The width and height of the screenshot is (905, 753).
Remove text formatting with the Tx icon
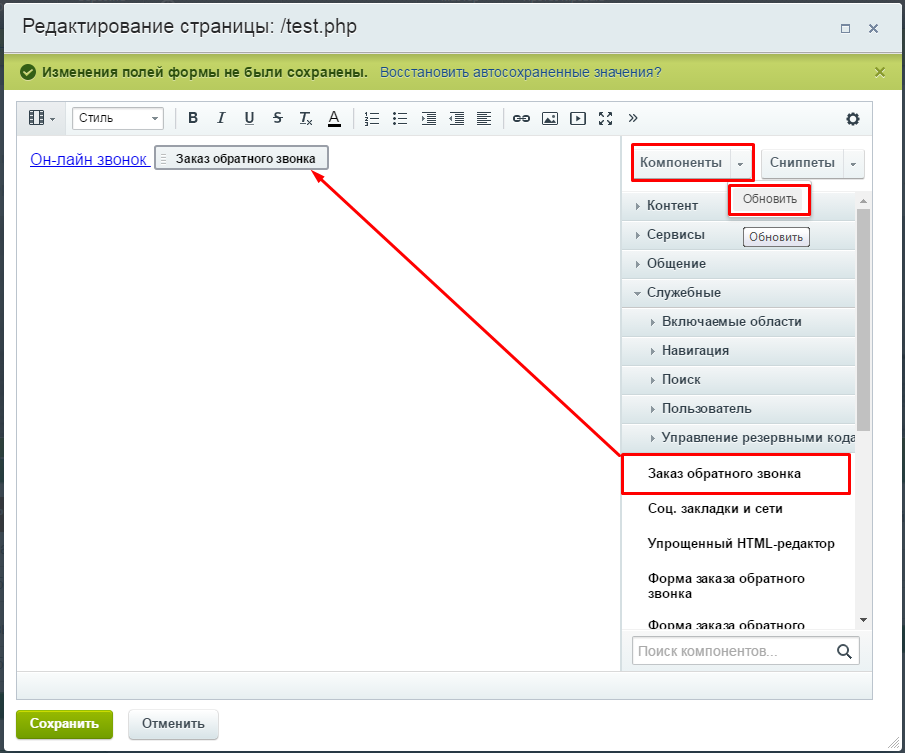(305, 118)
